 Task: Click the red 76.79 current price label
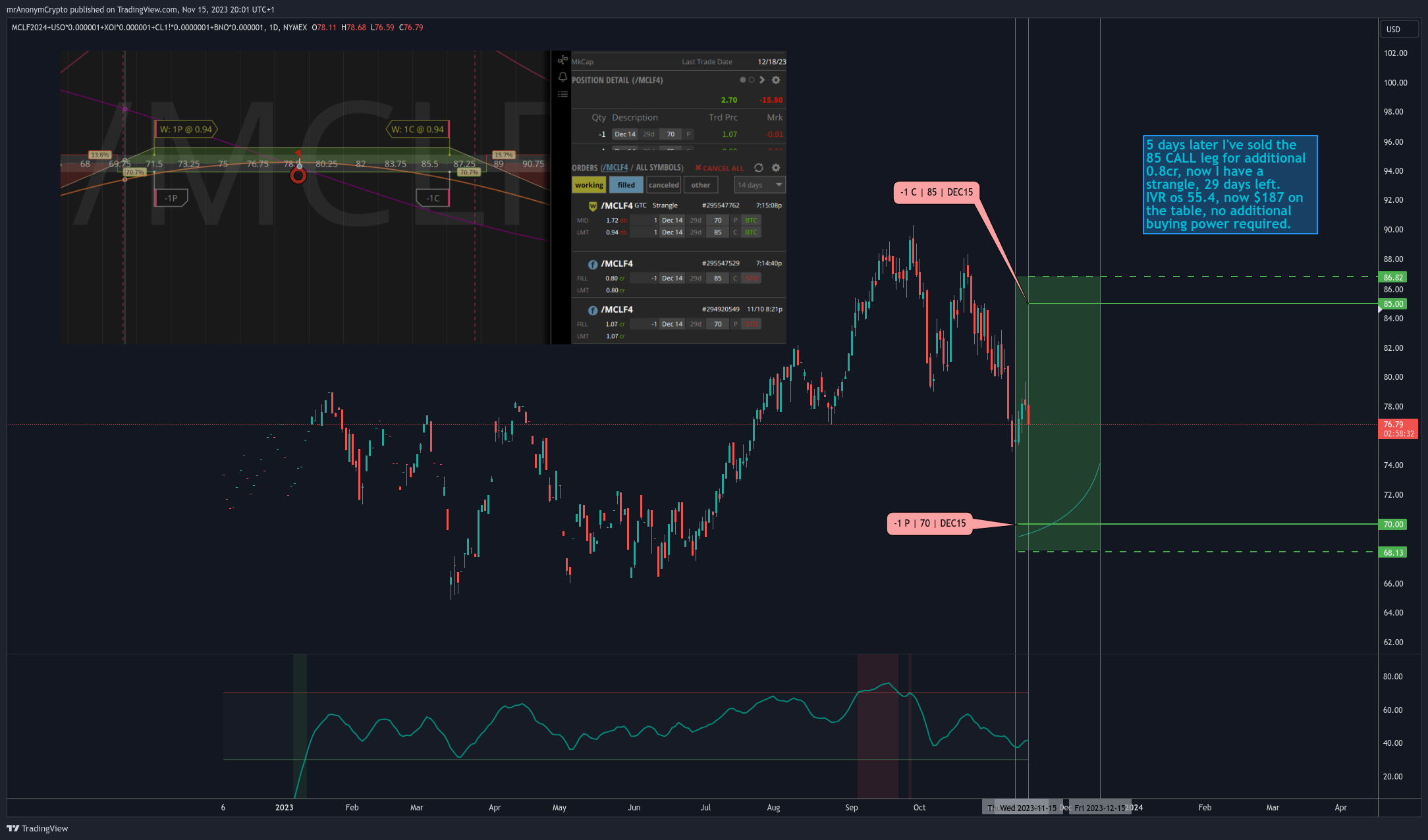(1397, 429)
